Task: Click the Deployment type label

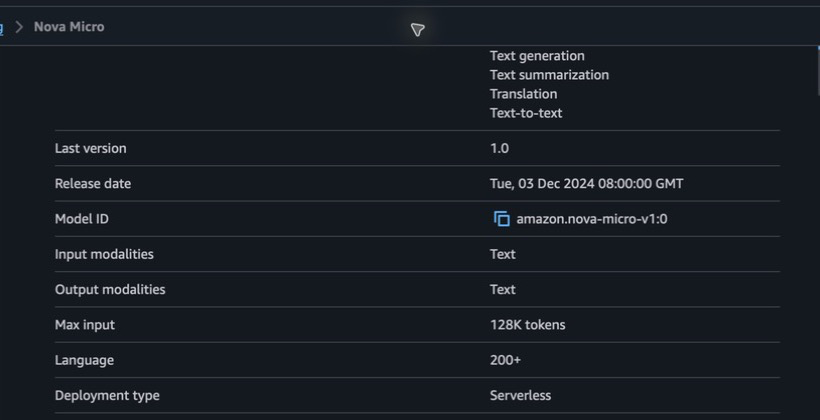Action: 107,395
